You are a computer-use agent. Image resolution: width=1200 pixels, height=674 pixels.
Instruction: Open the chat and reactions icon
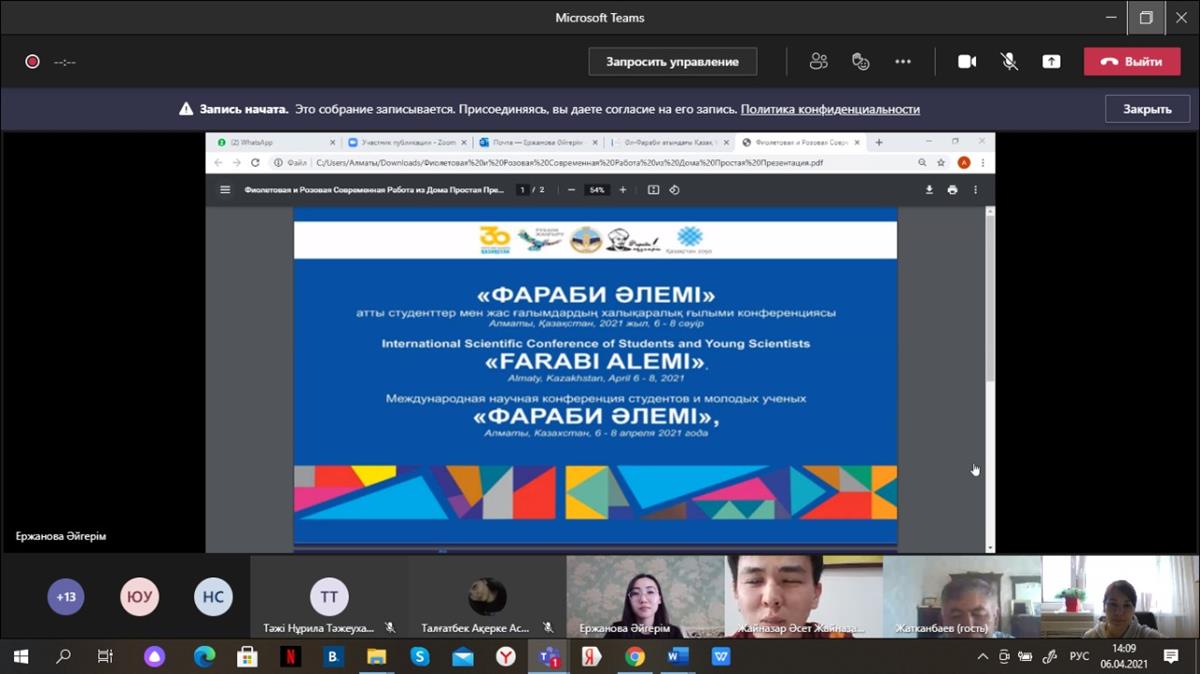tap(861, 61)
